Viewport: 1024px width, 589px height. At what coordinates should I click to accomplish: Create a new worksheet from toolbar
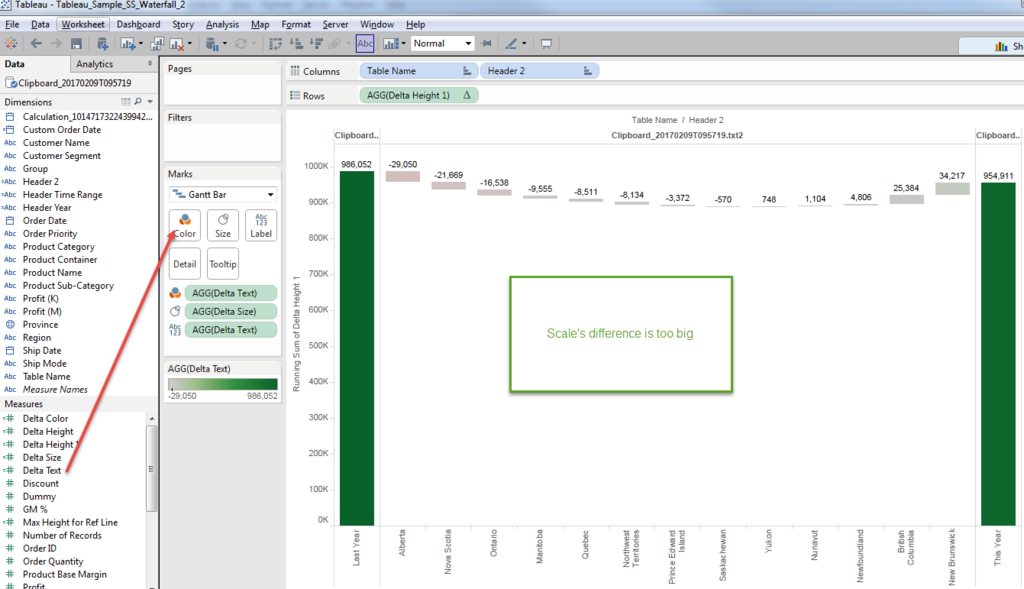coord(127,44)
